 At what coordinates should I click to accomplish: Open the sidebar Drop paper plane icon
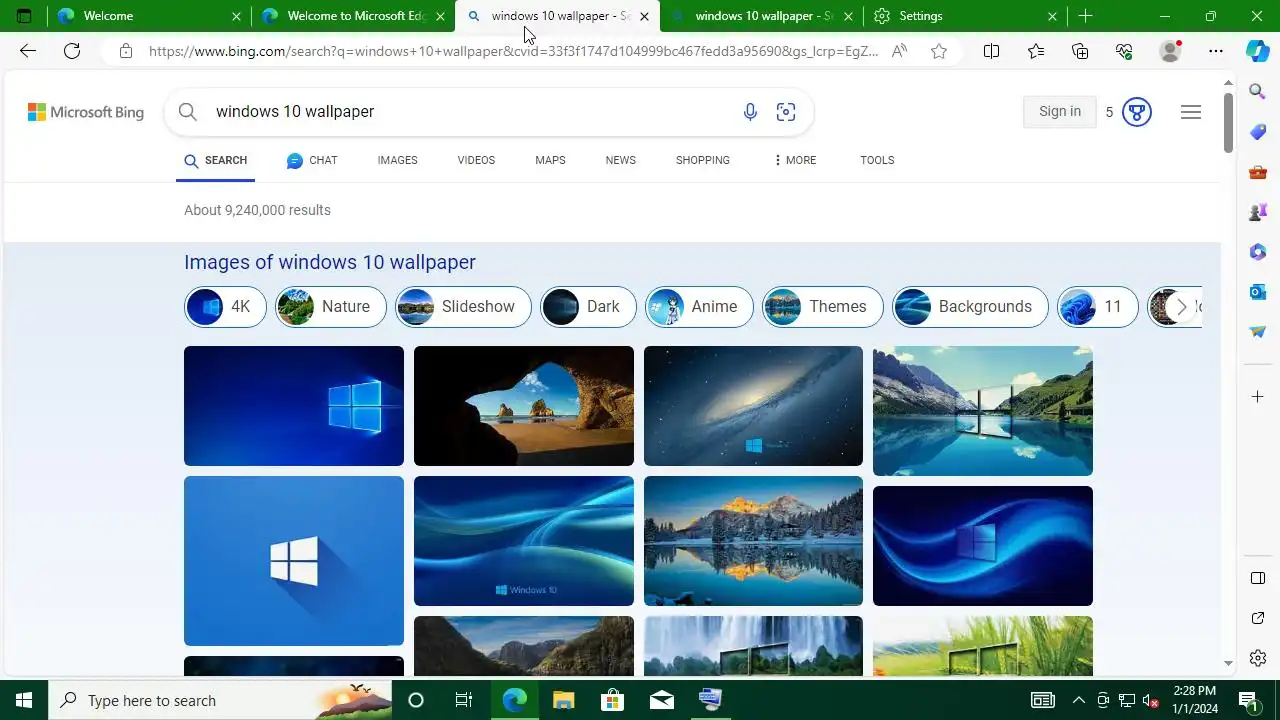pos(1258,332)
